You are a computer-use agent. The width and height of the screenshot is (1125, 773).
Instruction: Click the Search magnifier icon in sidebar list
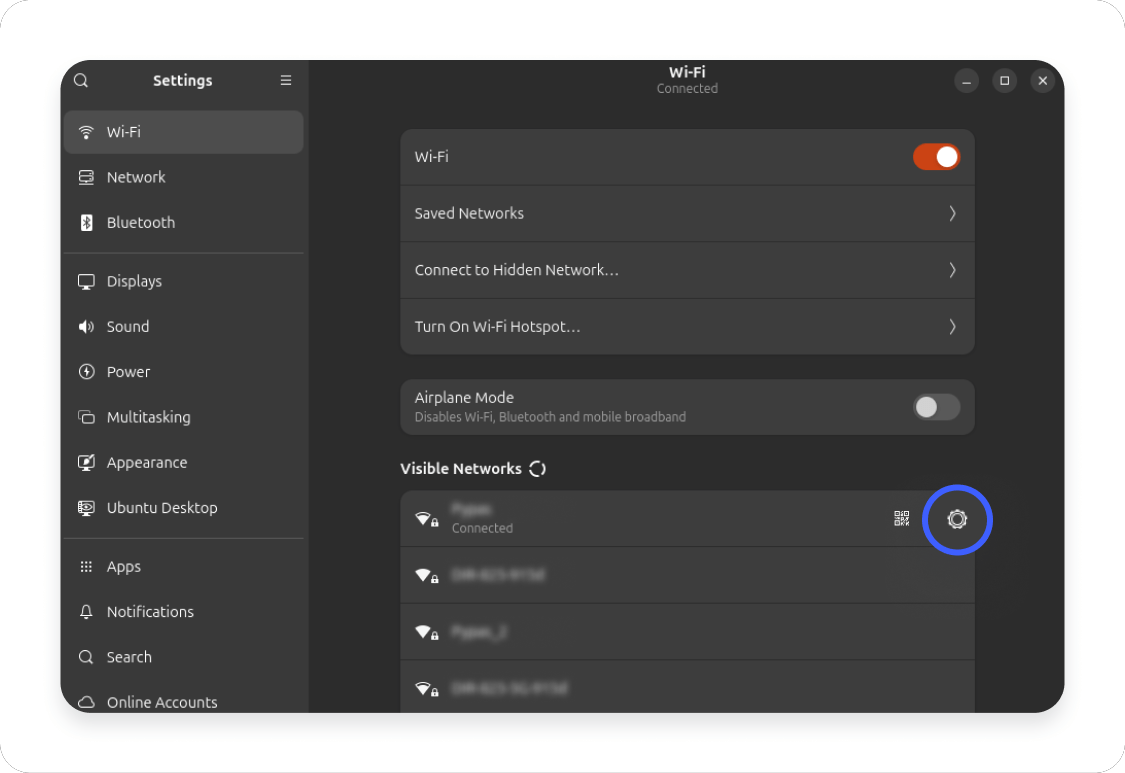tap(86, 657)
